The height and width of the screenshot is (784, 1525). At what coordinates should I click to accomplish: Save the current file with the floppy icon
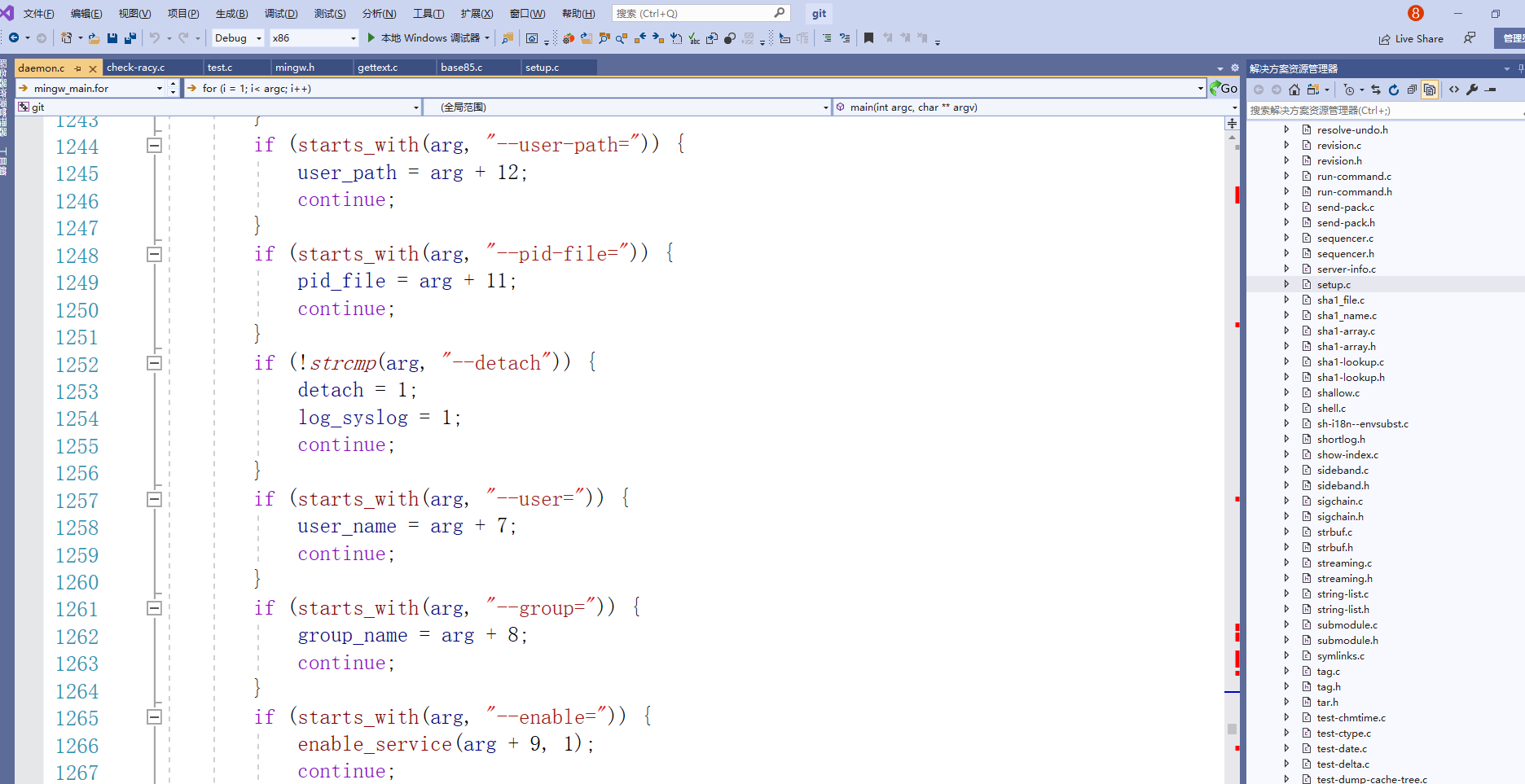pos(112,38)
